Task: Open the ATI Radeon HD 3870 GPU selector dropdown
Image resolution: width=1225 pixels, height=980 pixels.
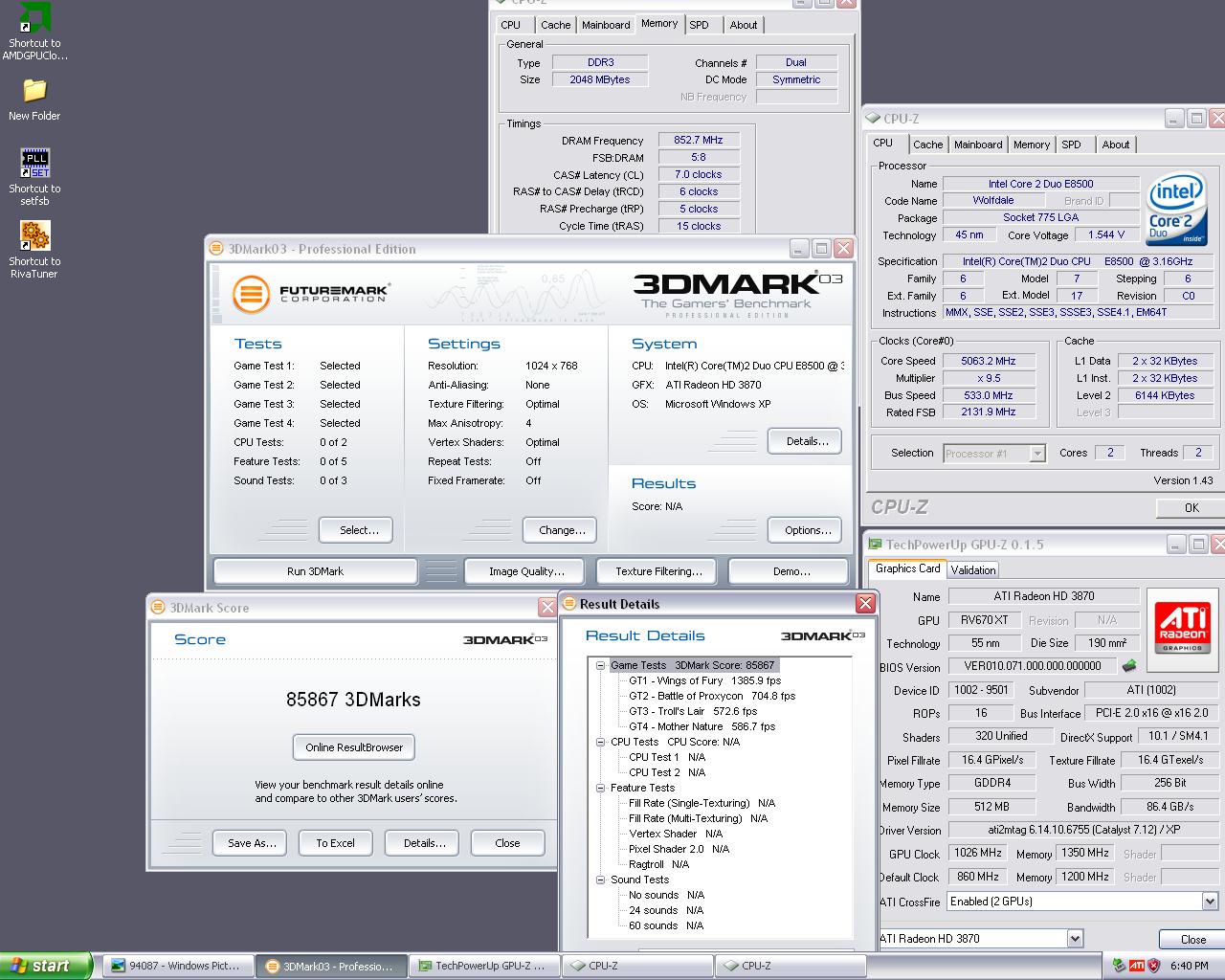Action: 1075,939
